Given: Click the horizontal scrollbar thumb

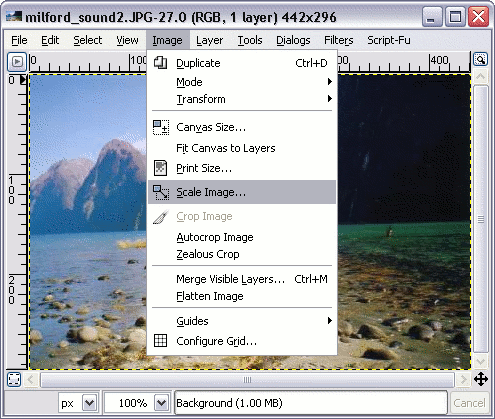Looking at the screenshot, I should (x=247, y=380).
